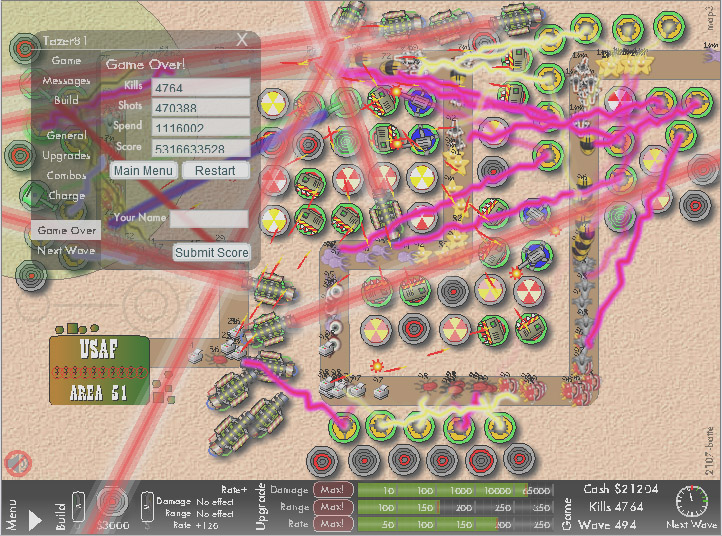Close the Tazer81 panel with the X

pos(242,40)
